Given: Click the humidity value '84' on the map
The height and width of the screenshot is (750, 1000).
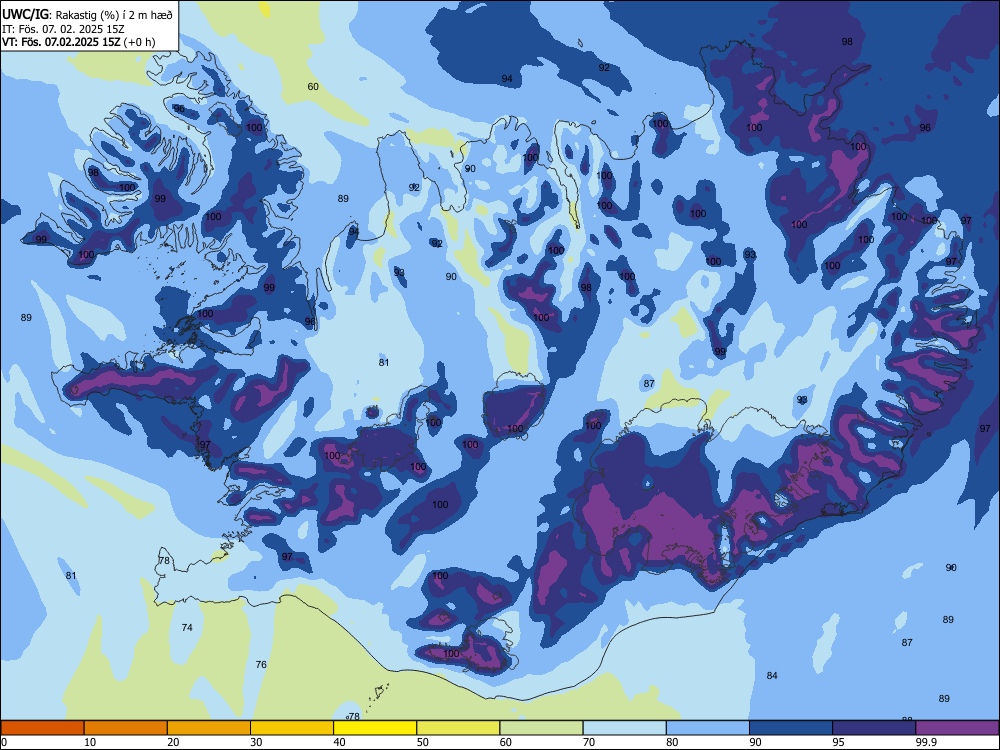Looking at the screenshot, I should click(772, 675).
